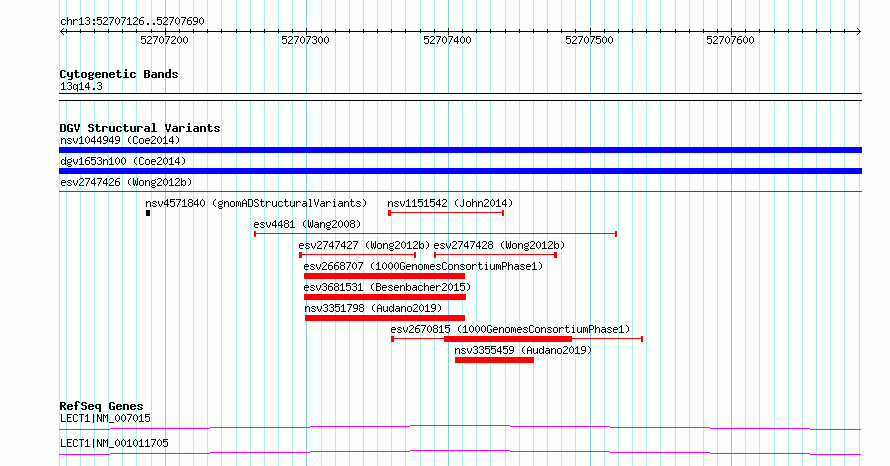Screen dimensions: 890x466
Task: Click the right arrow of the ruler
Action: pos(859,32)
